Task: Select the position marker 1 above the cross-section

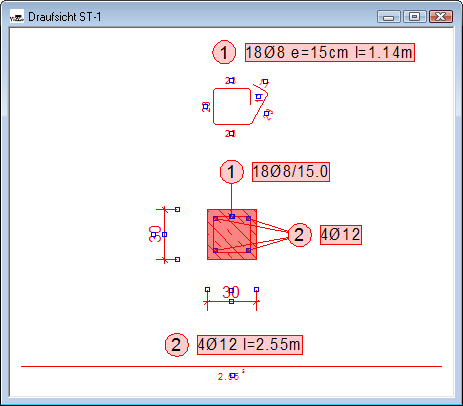Action: pyautogui.click(x=232, y=172)
